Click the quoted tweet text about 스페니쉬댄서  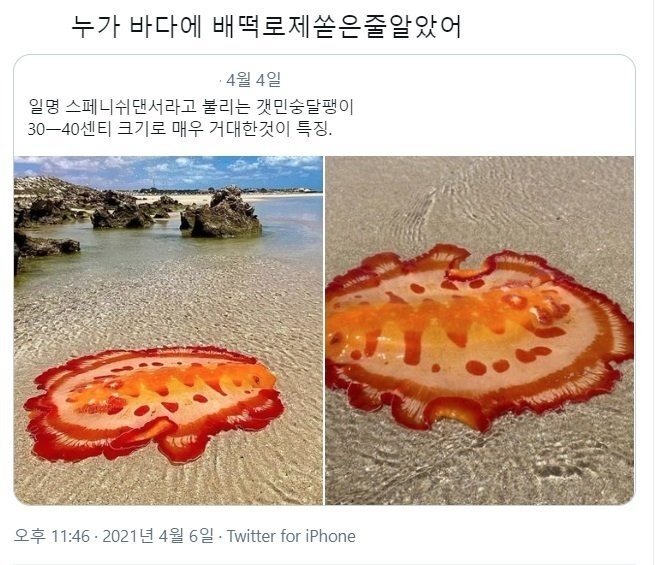(191, 117)
